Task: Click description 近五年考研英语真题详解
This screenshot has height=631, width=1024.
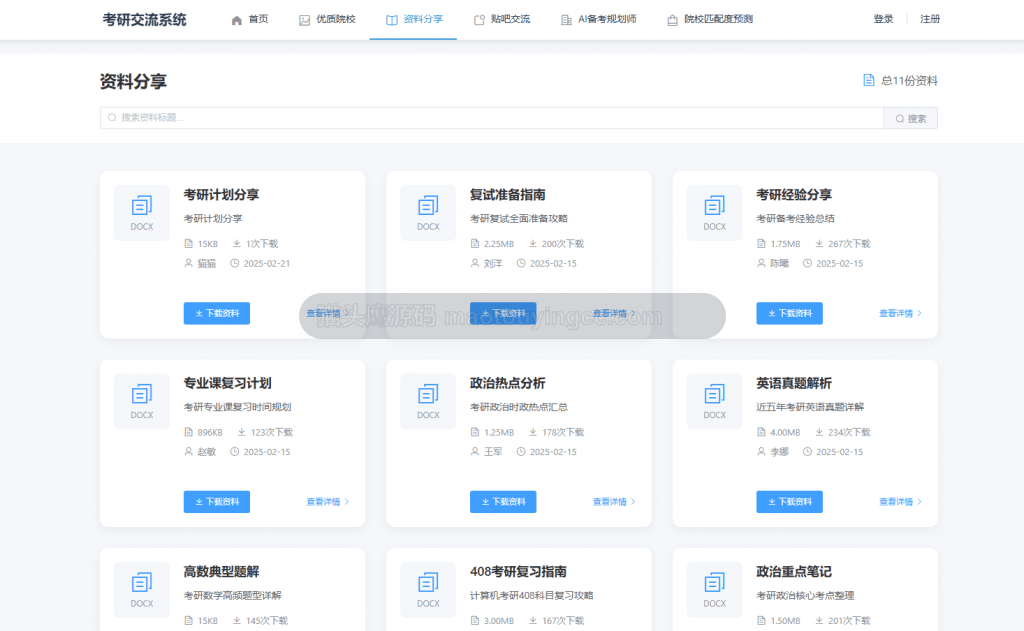Action: (810, 407)
